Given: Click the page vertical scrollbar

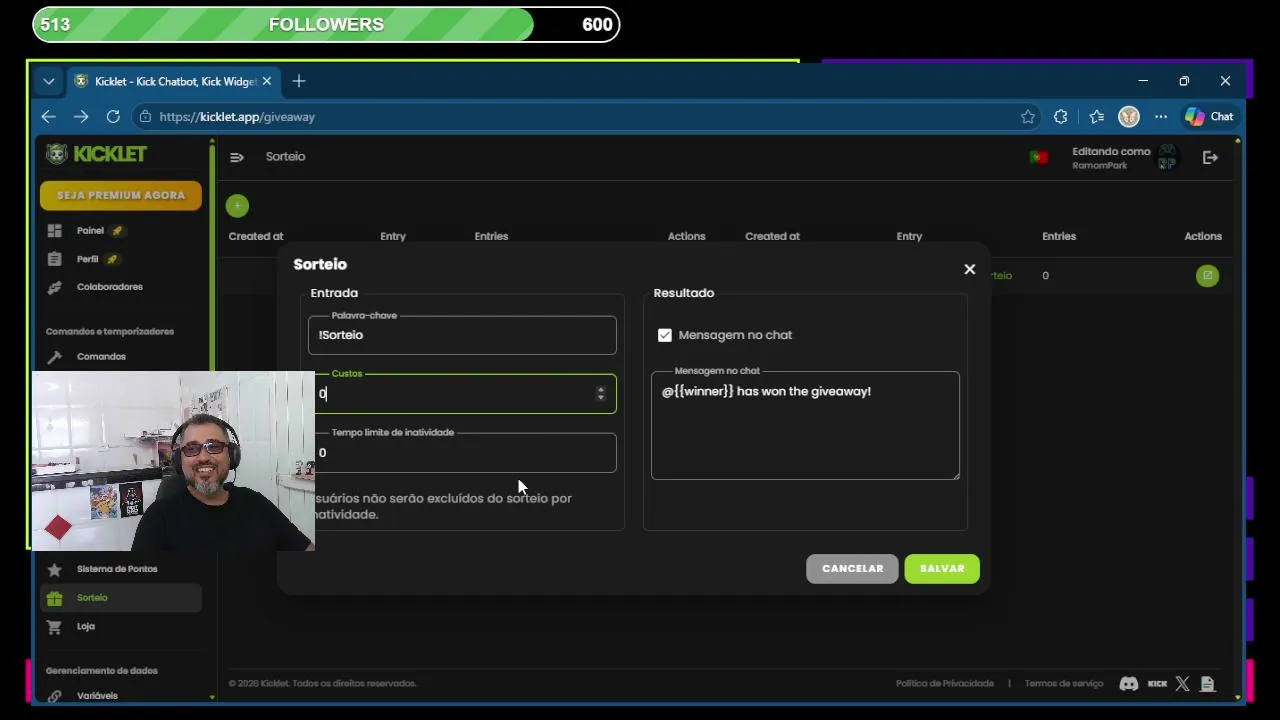Looking at the screenshot, I should pyautogui.click(x=1238, y=420).
